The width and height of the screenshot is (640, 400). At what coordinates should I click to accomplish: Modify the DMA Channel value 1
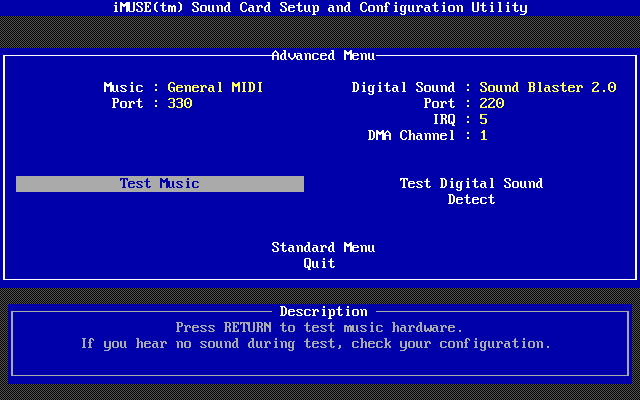483,136
